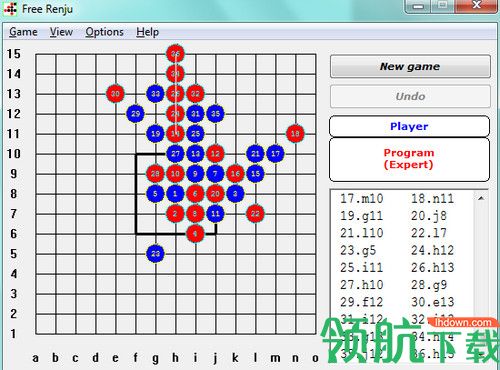Click red stone 36 on row 15
Viewport: 500px width, 370px height.
[x=175, y=54]
